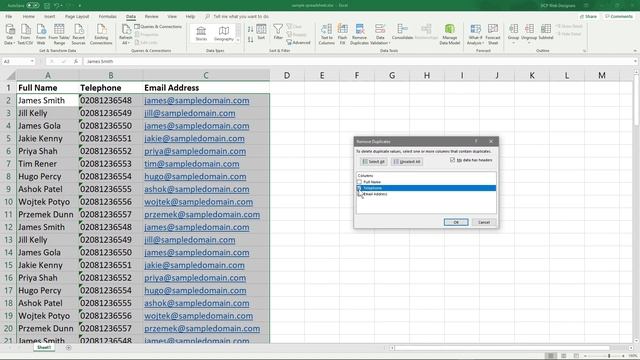640x360 pixels.
Task: Cancel the Remove Duplicates dialog
Action: click(484, 222)
